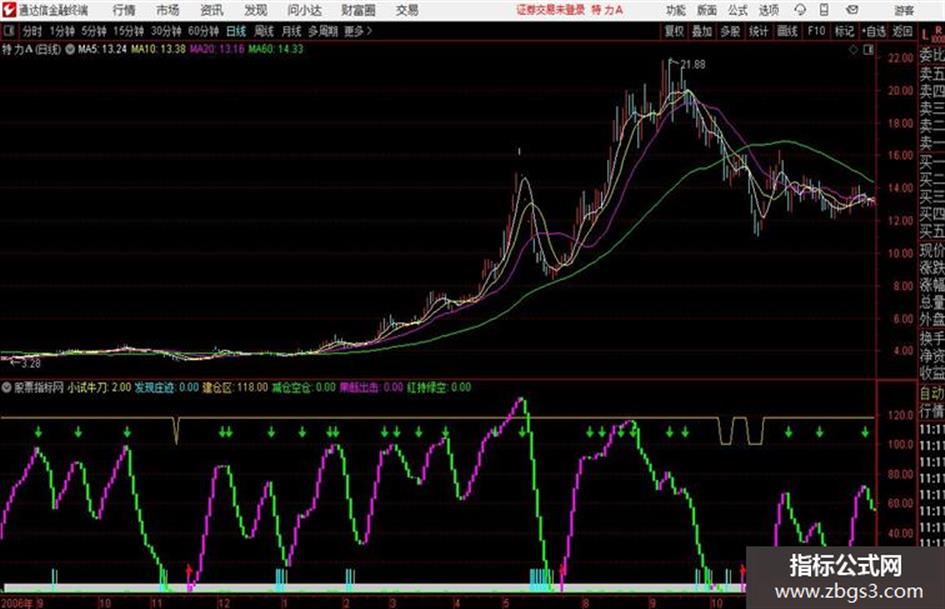The width and height of the screenshot is (945, 609).
Task: Click the 2006年 date axis label
Action: (17, 603)
